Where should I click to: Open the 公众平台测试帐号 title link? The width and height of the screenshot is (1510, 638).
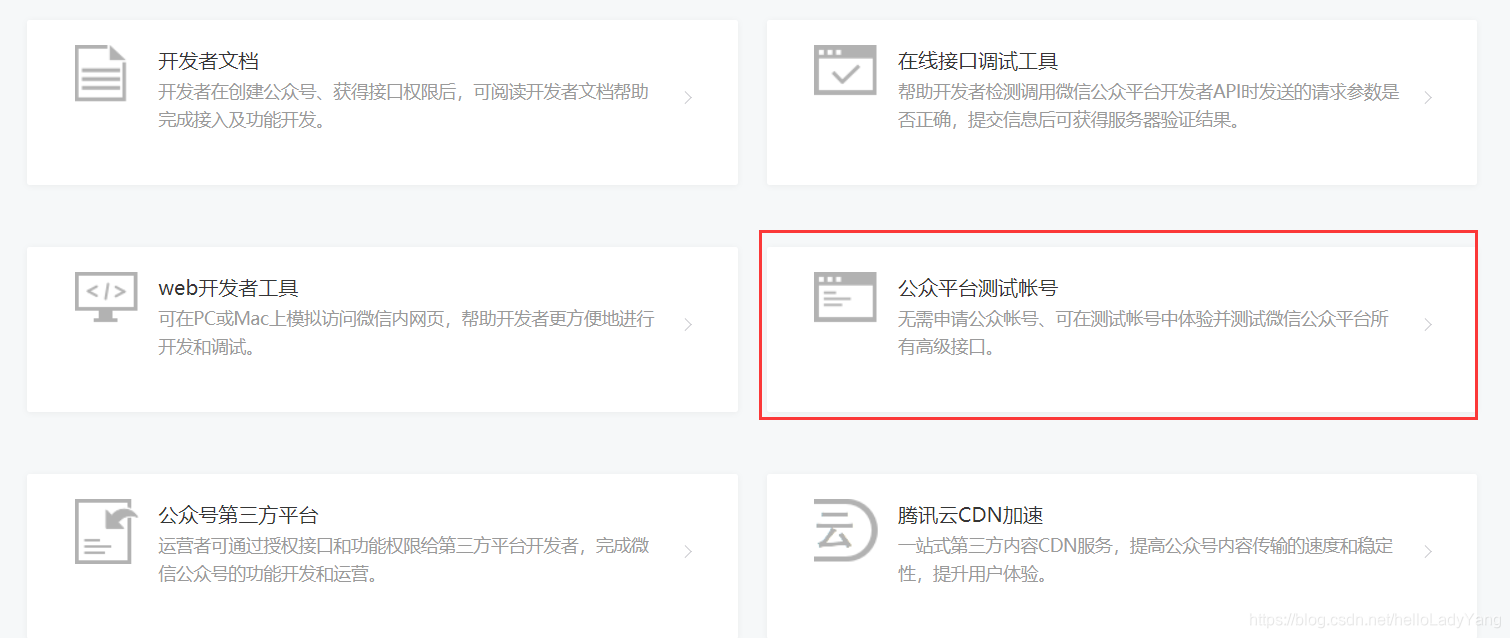pyautogui.click(x=978, y=289)
